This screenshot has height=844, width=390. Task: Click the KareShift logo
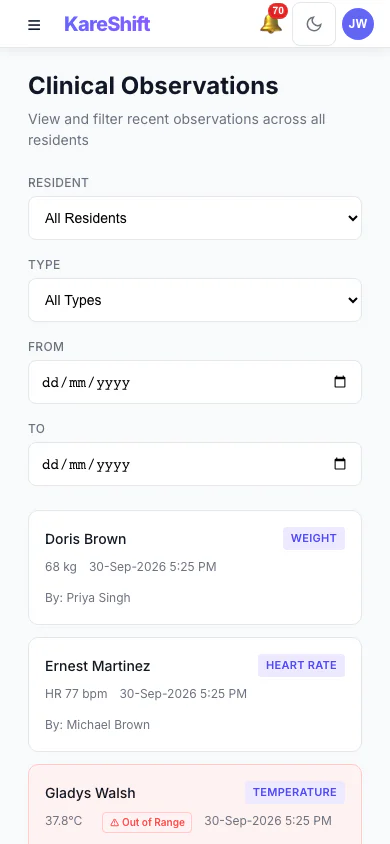(107, 24)
